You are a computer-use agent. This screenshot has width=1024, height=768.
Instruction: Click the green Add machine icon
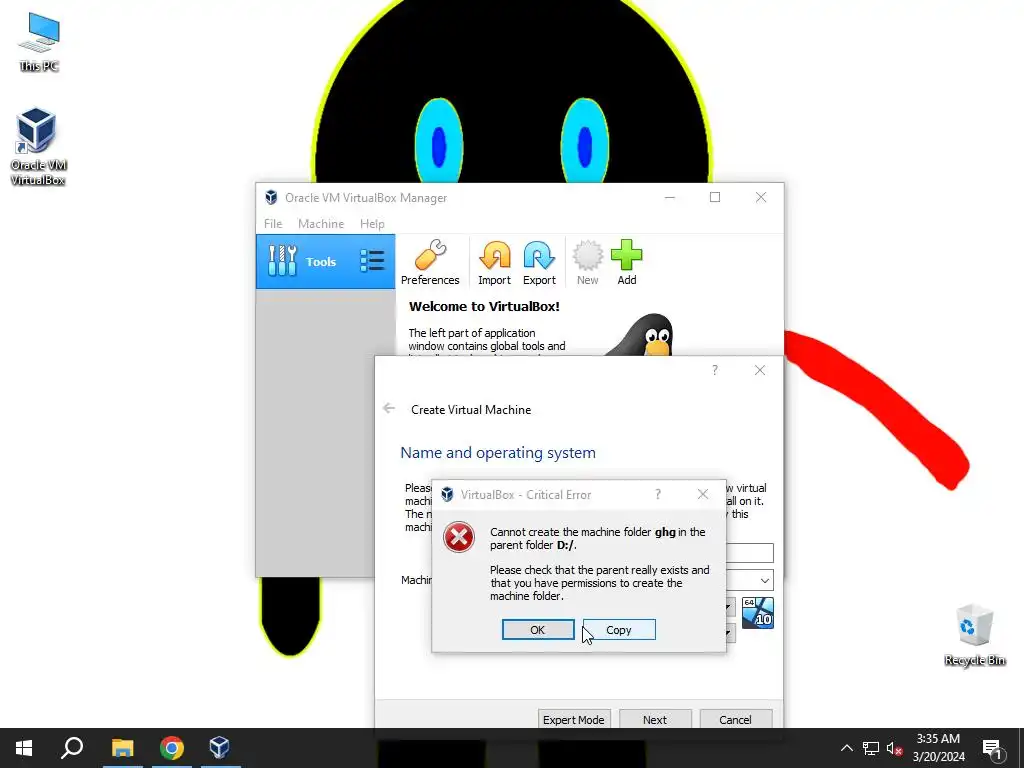(626, 262)
